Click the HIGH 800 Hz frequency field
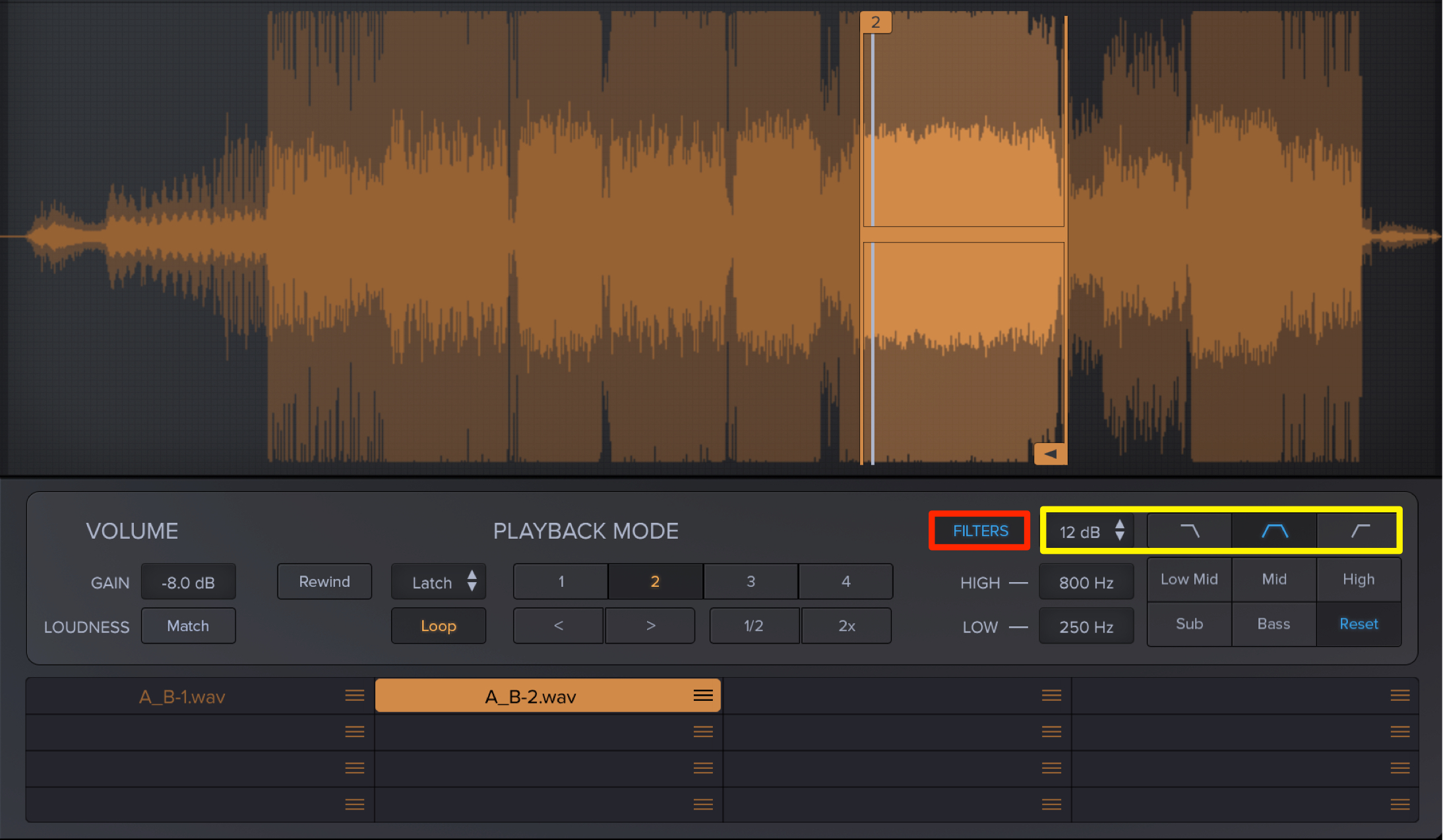This screenshot has width=1443, height=840. (1086, 583)
